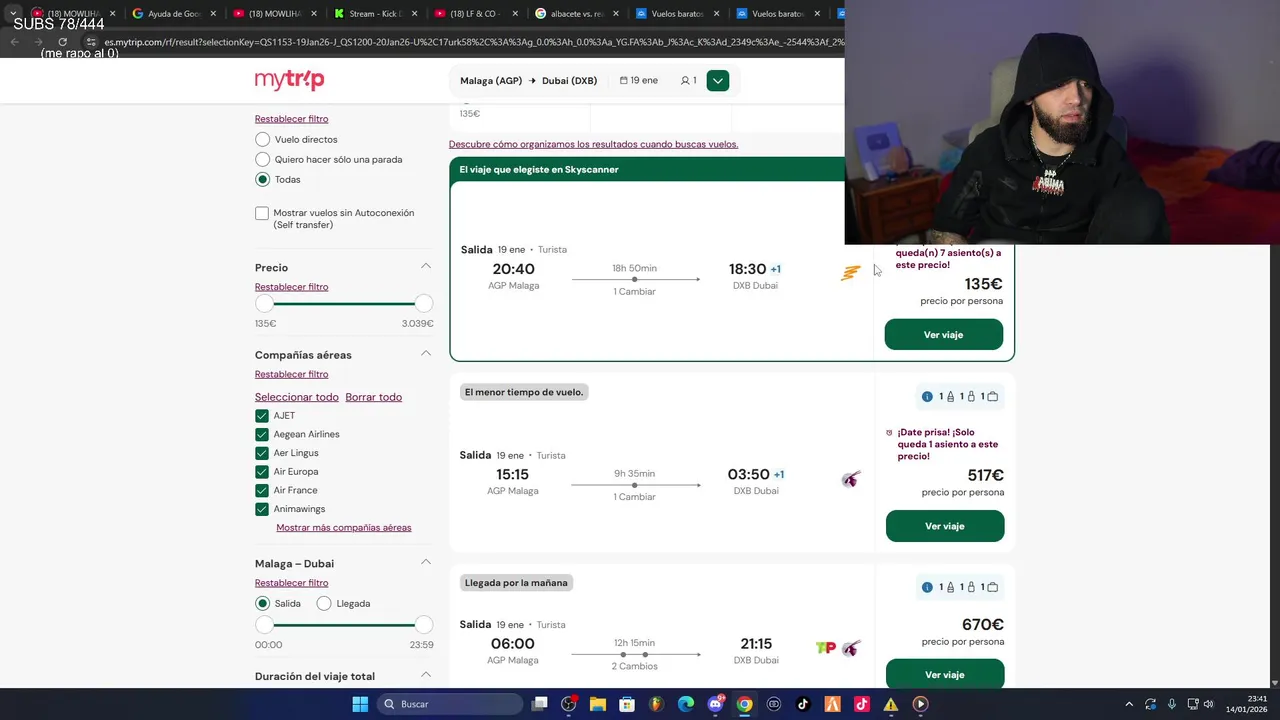Click the calendar icon next to 19 ene
The height and width of the screenshot is (720, 1280).
tap(624, 80)
